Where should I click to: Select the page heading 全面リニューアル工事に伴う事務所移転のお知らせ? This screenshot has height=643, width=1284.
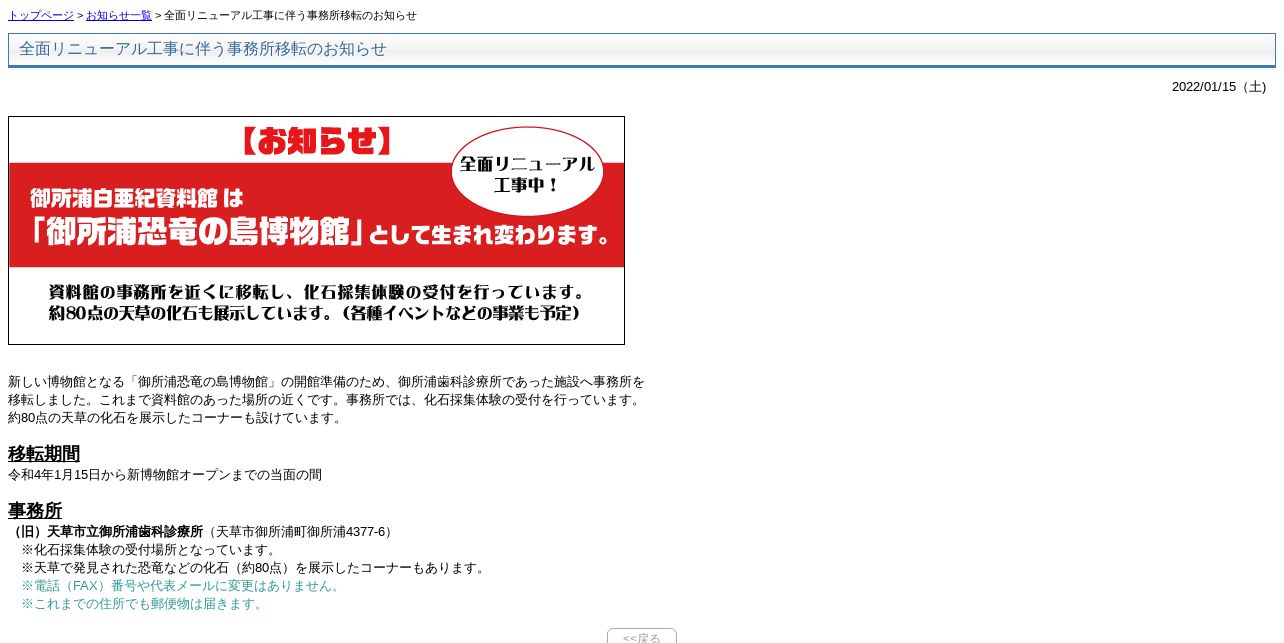click(203, 49)
